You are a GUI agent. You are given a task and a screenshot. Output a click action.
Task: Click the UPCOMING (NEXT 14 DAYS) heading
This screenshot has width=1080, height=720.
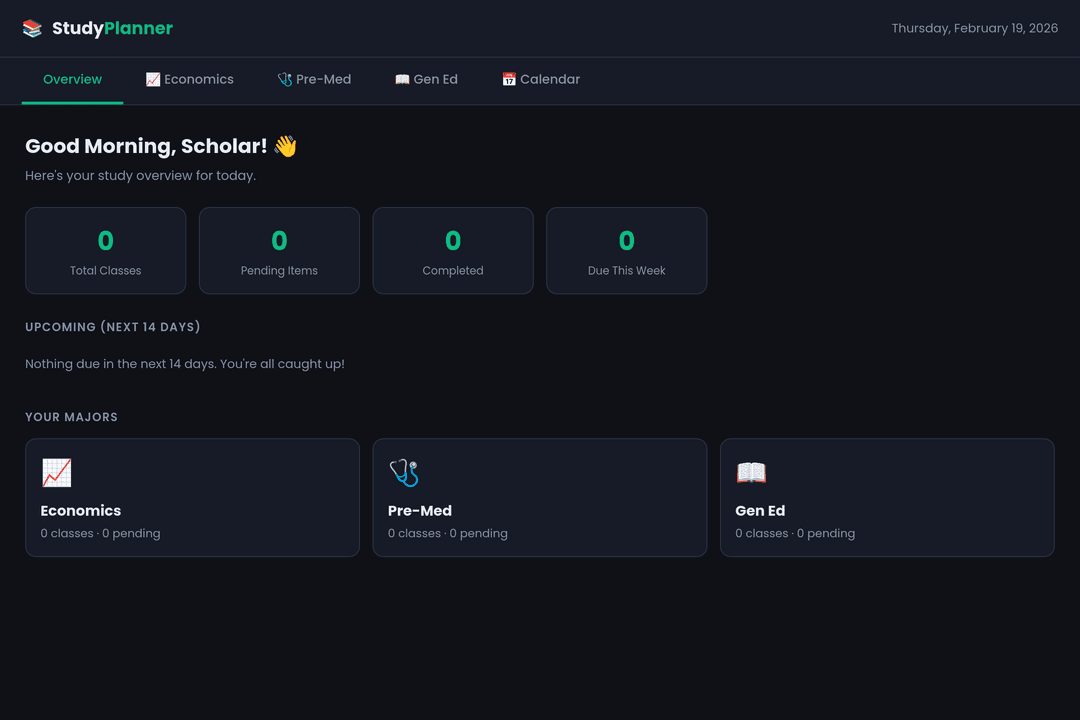pyautogui.click(x=113, y=327)
